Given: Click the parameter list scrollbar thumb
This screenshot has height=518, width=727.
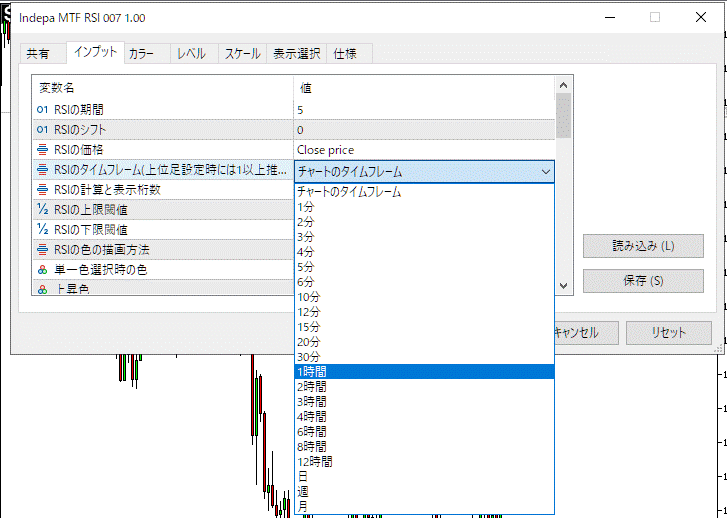Looking at the screenshot, I should pos(563,115).
